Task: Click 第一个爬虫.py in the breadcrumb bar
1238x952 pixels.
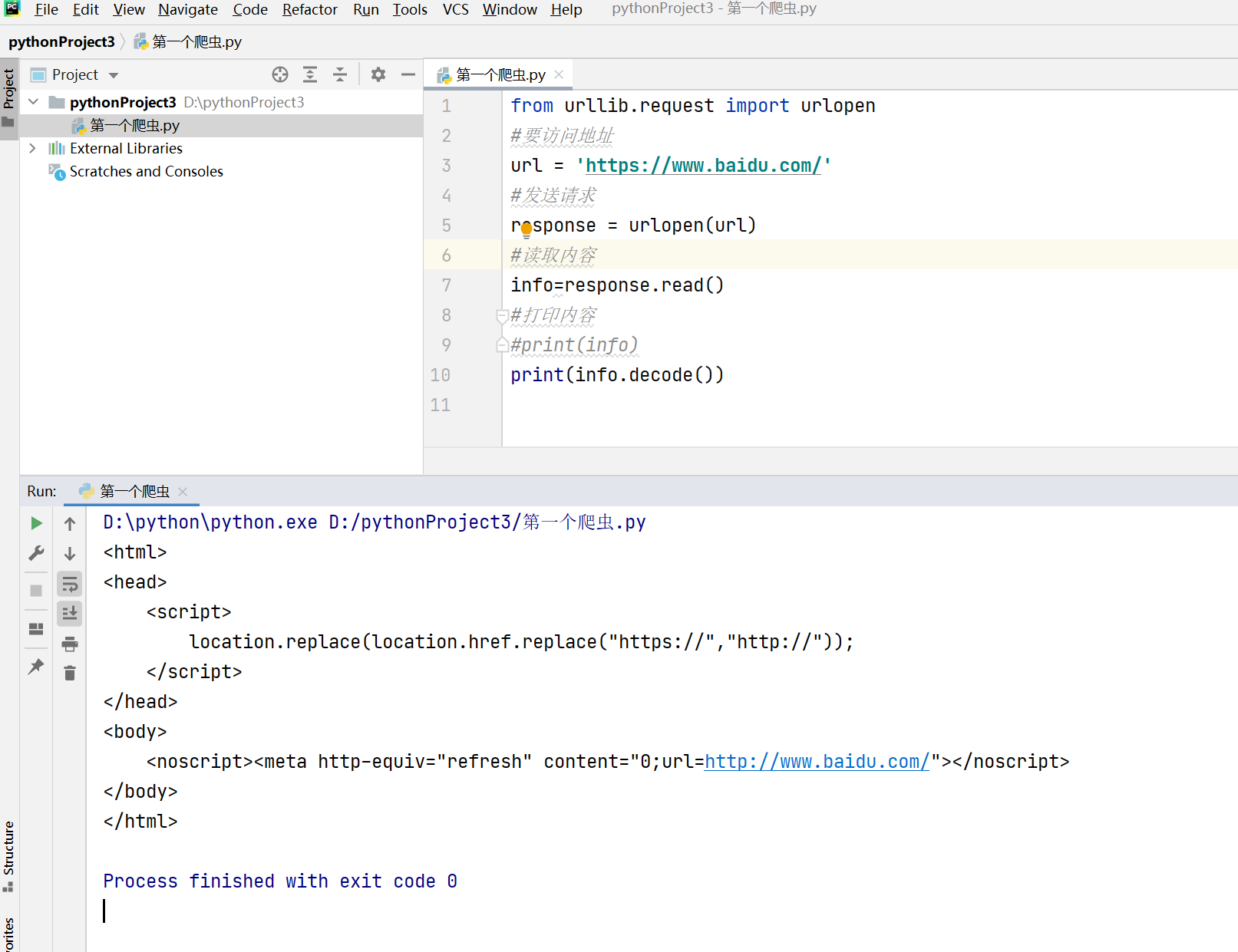Action: 188,41
